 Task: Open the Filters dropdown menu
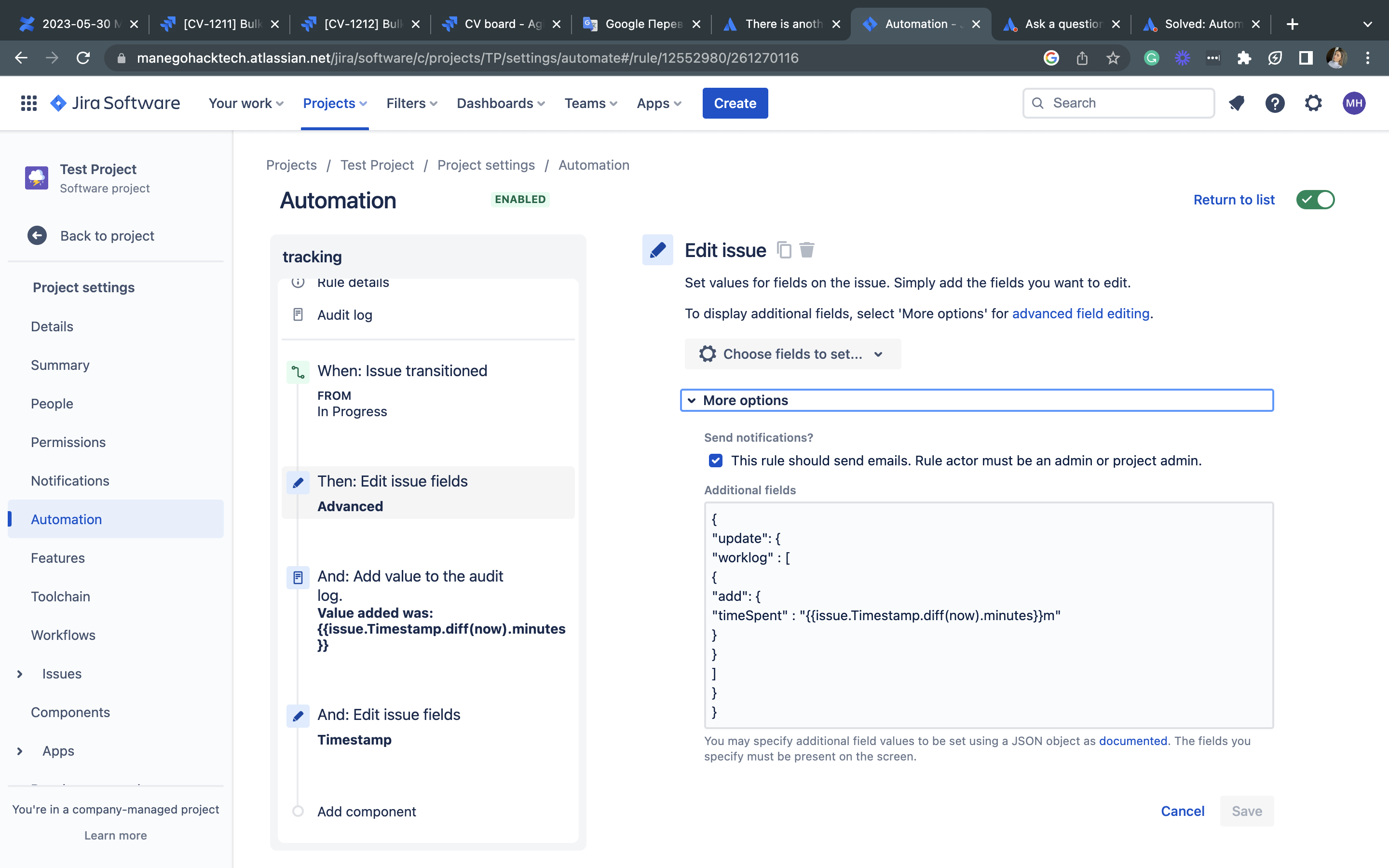411,103
